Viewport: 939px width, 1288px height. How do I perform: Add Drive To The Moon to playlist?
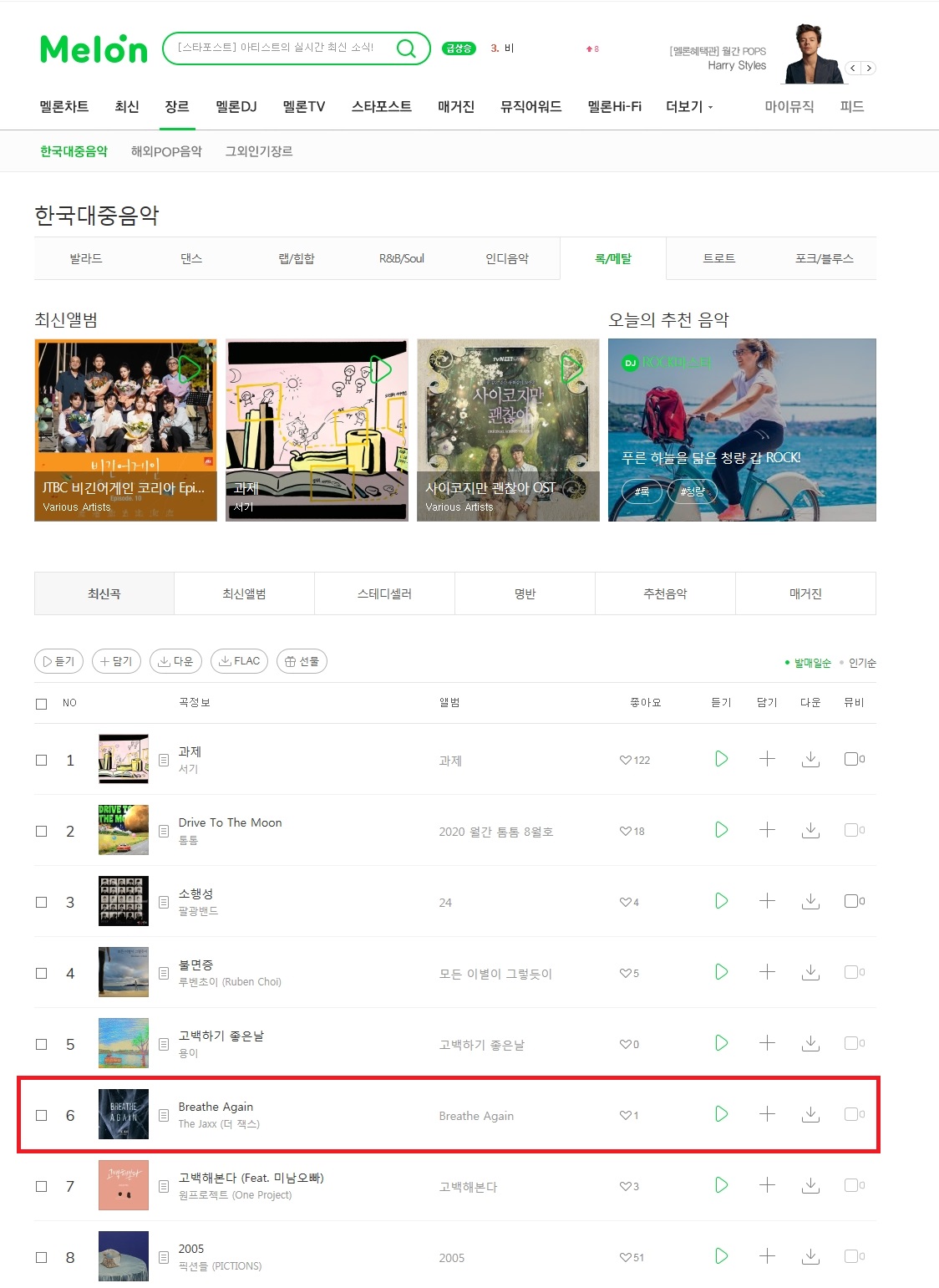pyautogui.click(x=767, y=830)
